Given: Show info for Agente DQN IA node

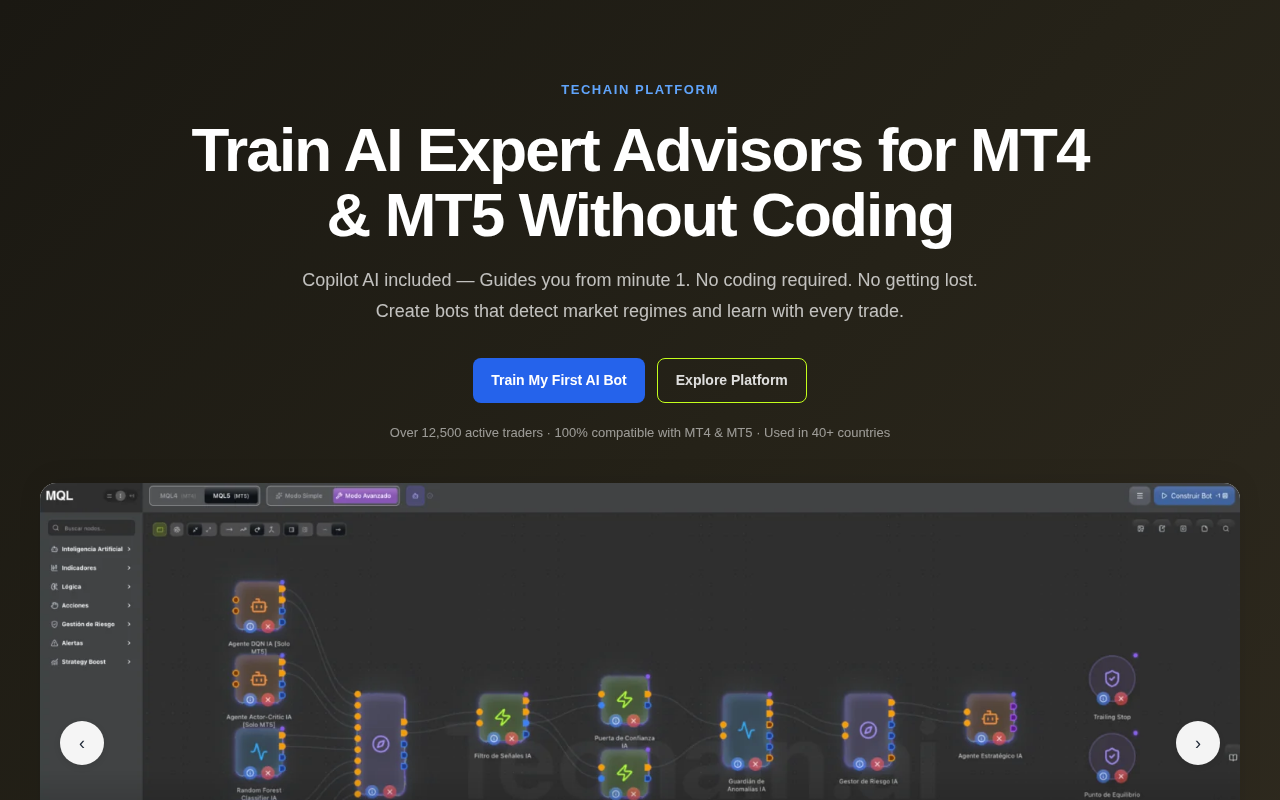Looking at the screenshot, I should click(x=250, y=627).
